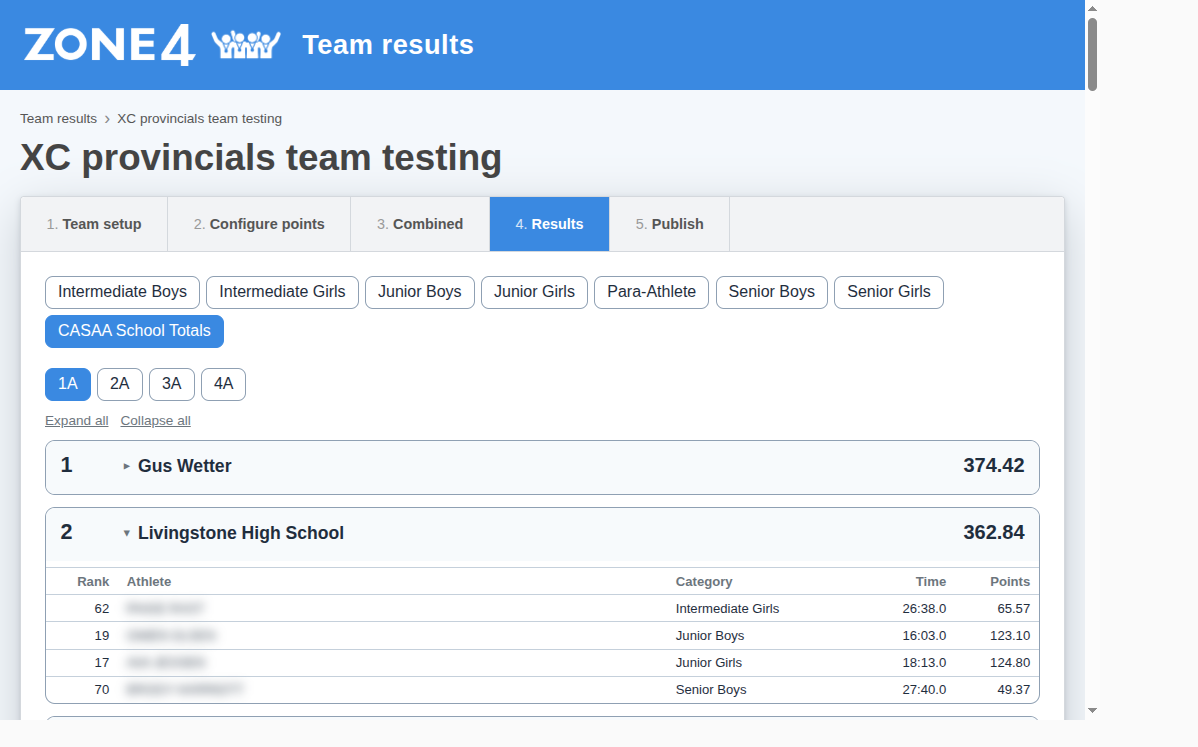Click the Senior Boys category cell
The image size is (1198, 747).
(711, 690)
